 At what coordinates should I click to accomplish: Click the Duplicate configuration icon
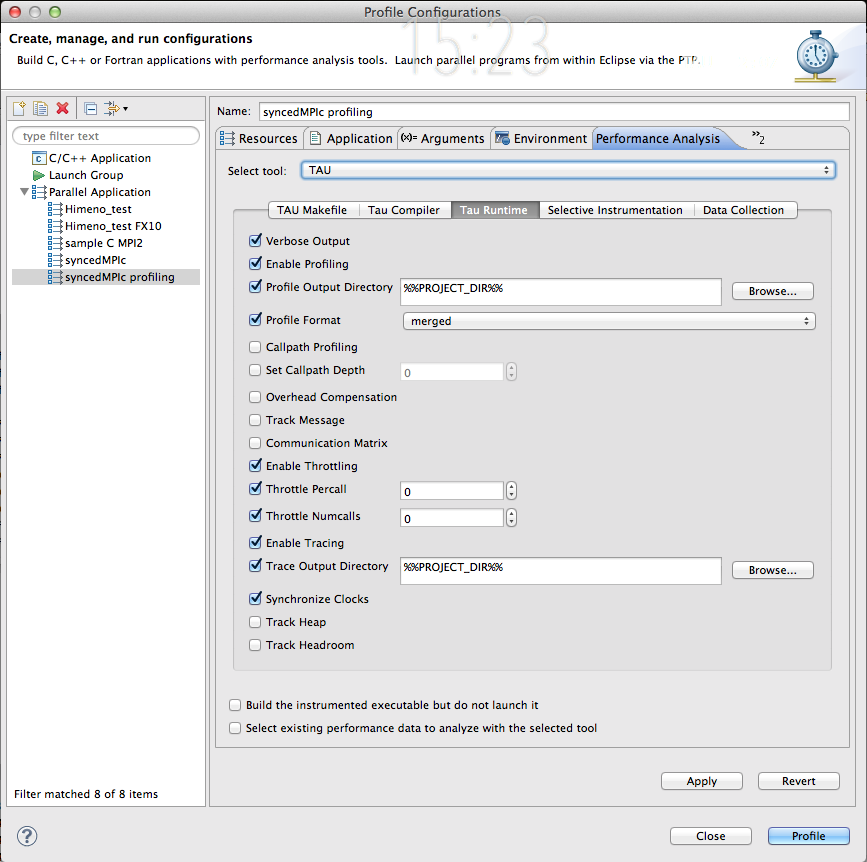[40, 108]
